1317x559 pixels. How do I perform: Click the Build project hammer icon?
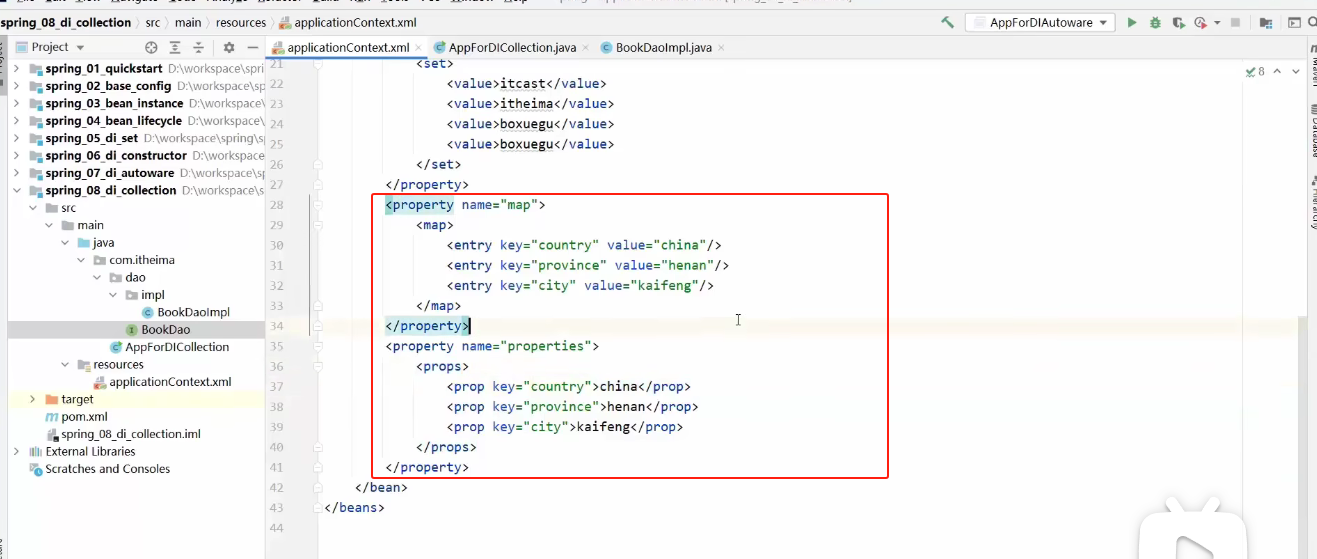click(947, 22)
